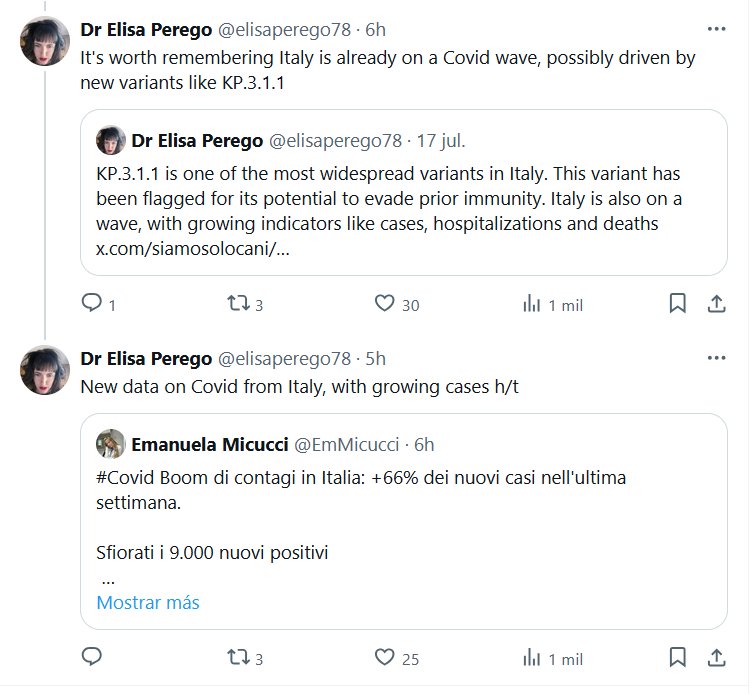Like the second tweet with 25 likes

[x=386, y=657]
